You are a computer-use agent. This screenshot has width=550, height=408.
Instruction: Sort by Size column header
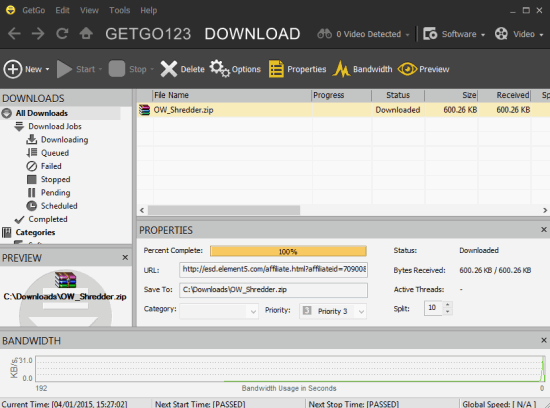(x=451, y=95)
